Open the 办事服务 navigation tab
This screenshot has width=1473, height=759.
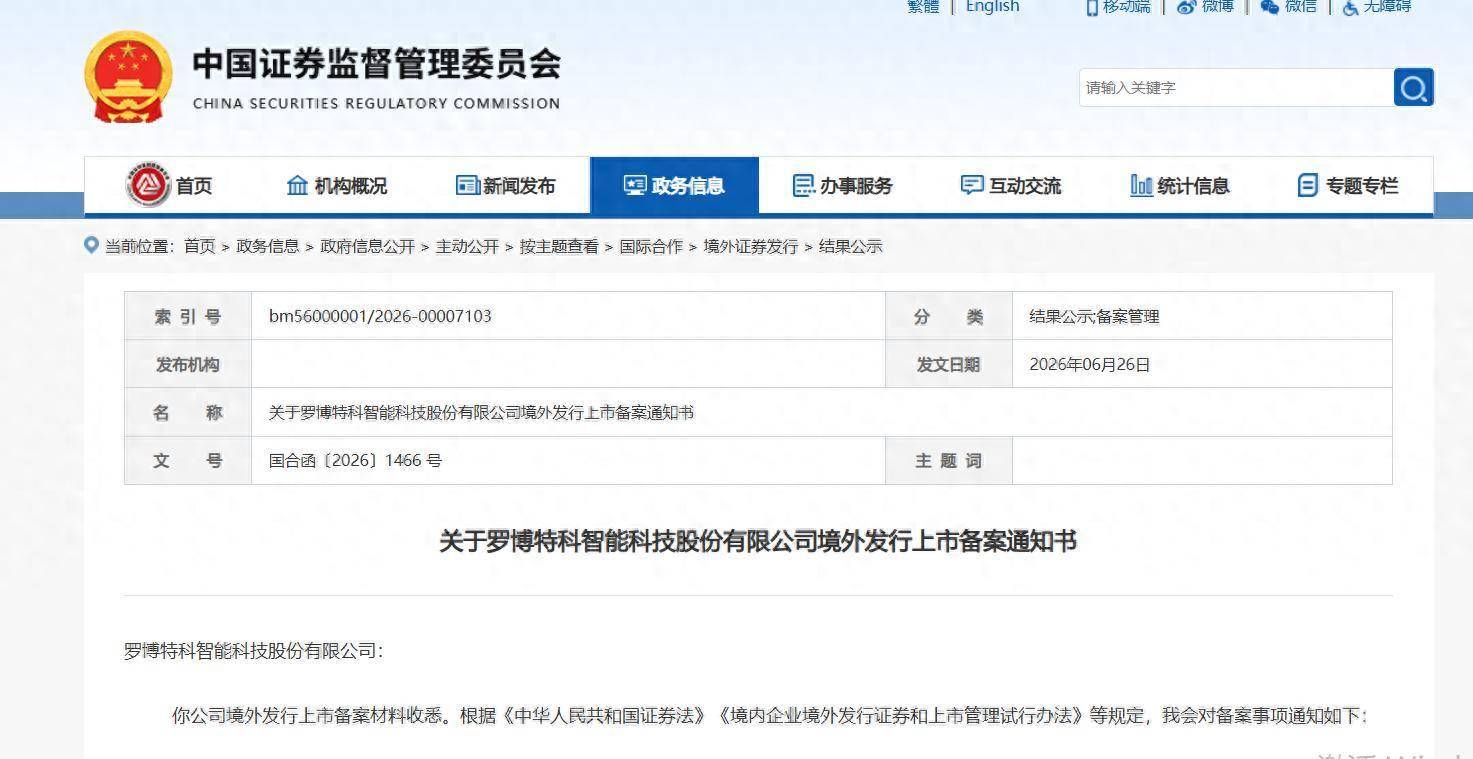pyautogui.click(x=843, y=185)
